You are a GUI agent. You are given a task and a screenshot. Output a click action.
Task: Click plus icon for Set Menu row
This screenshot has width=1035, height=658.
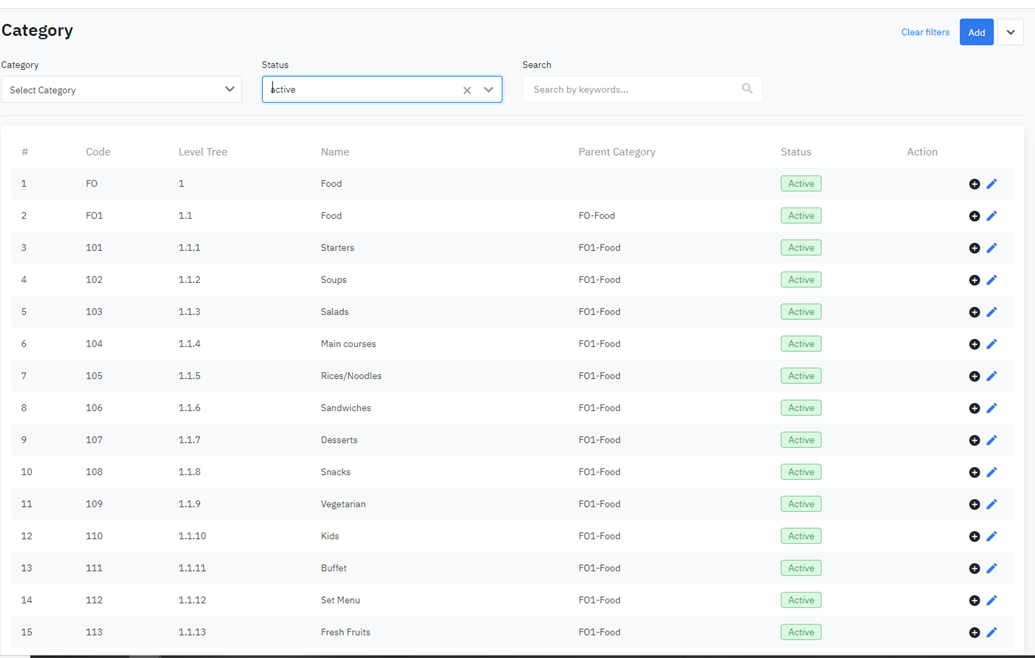[974, 600]
